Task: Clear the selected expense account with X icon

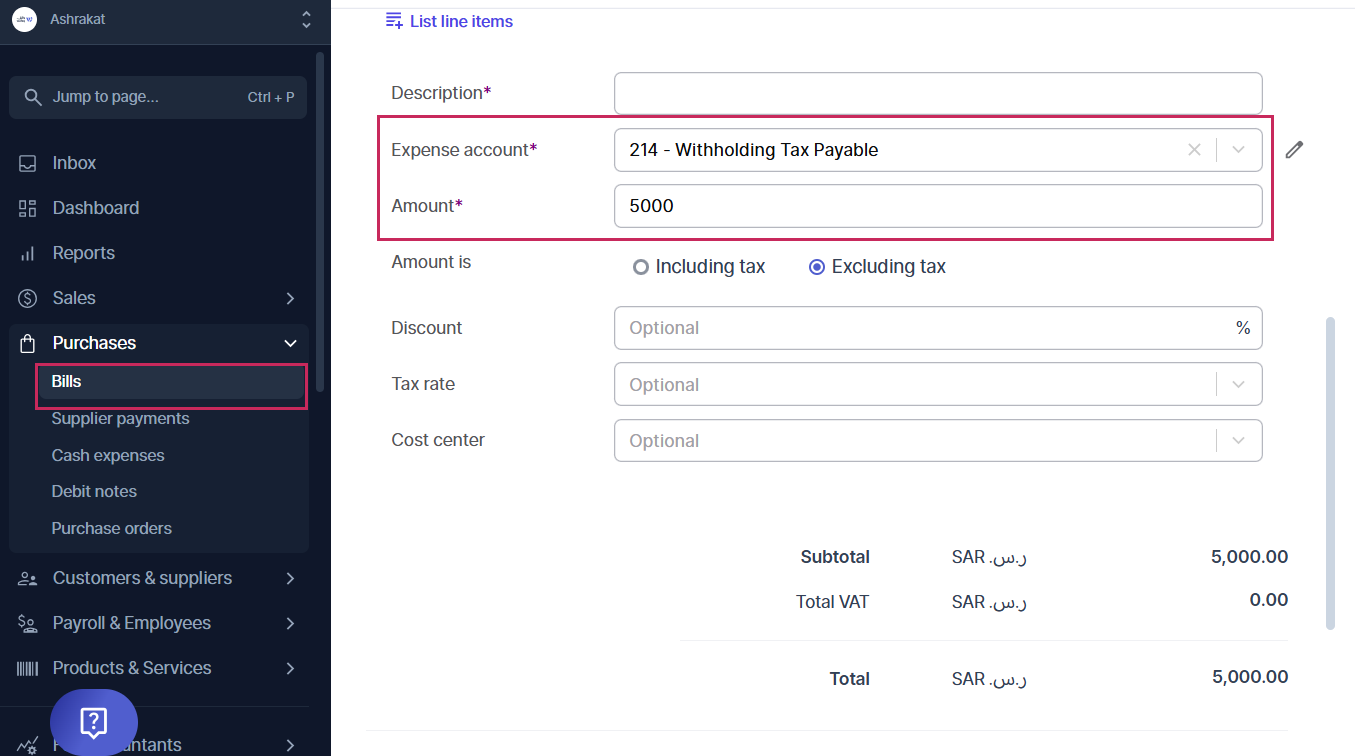Action: 1194,150
